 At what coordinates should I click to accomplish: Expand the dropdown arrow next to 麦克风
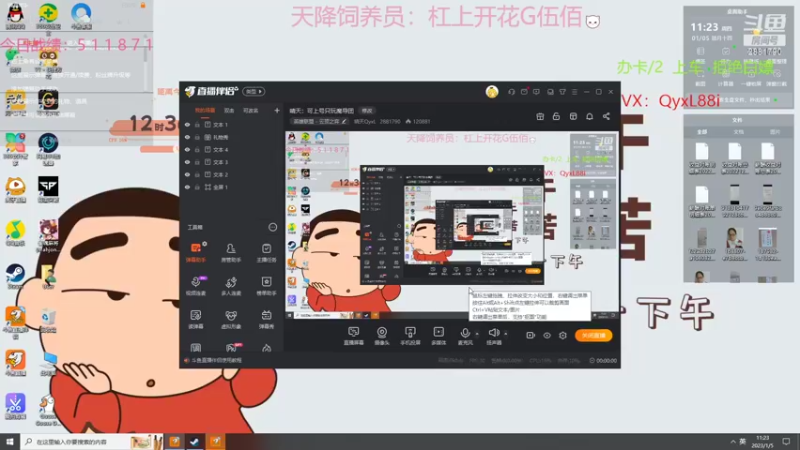477,334
